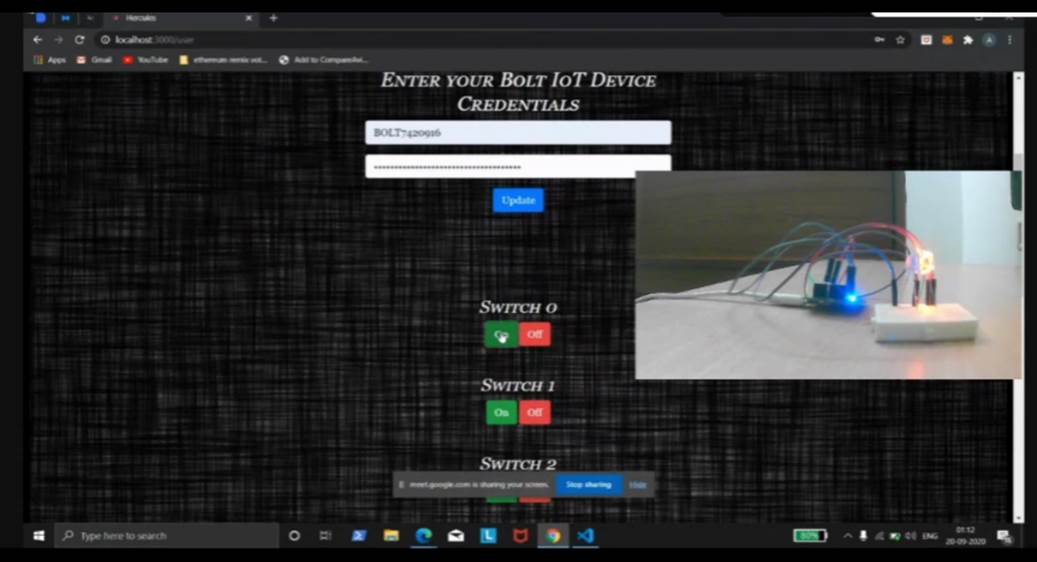Close the Hercules tab
The width and height of the screenshot is (1037, 562).
[249, 18]
